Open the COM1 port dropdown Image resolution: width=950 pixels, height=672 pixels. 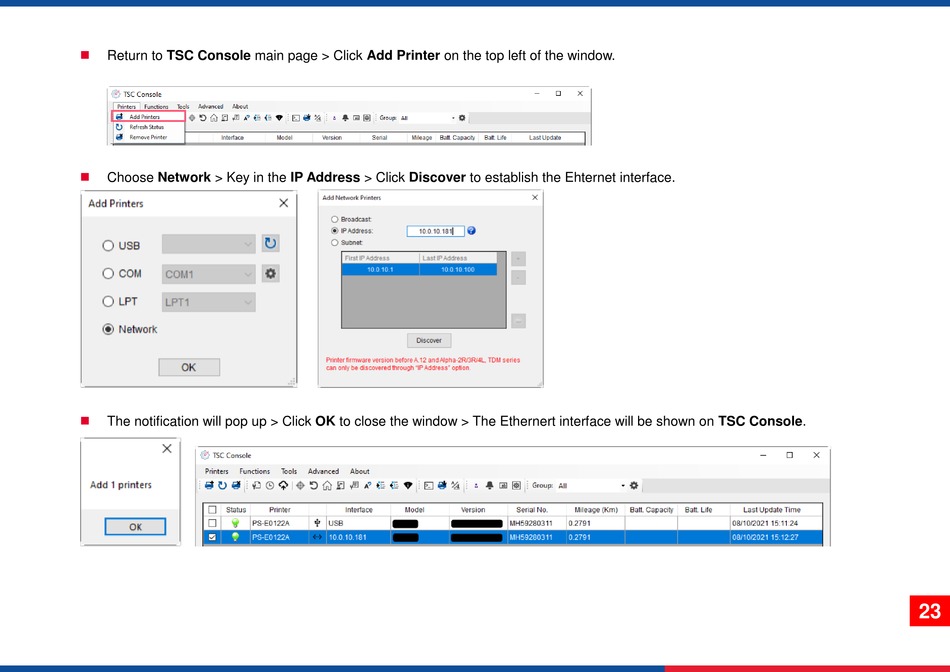tap(208, 274)
